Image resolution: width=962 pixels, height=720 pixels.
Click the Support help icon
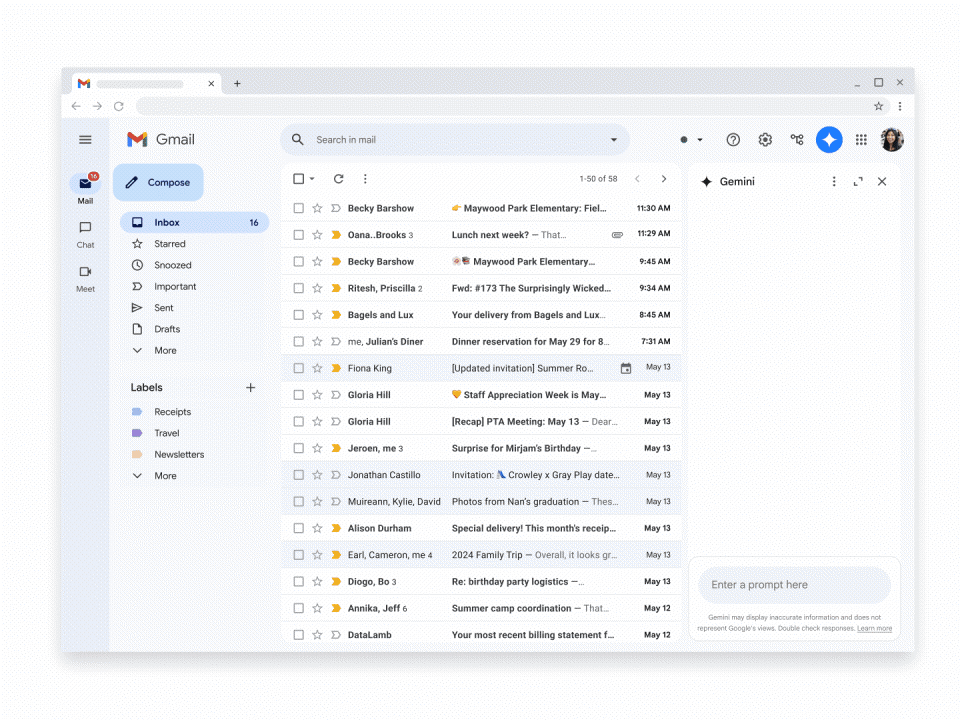pos(733,140)
